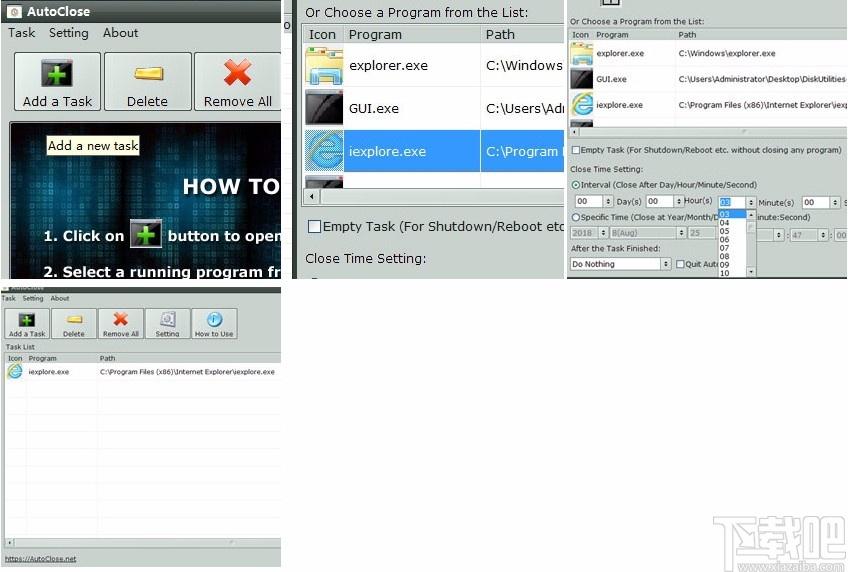Click the minute dropdown list scroll-down arrow
The height and width of the screenshot is (572, 848).
pyautogui.click(x=751, y=272)
